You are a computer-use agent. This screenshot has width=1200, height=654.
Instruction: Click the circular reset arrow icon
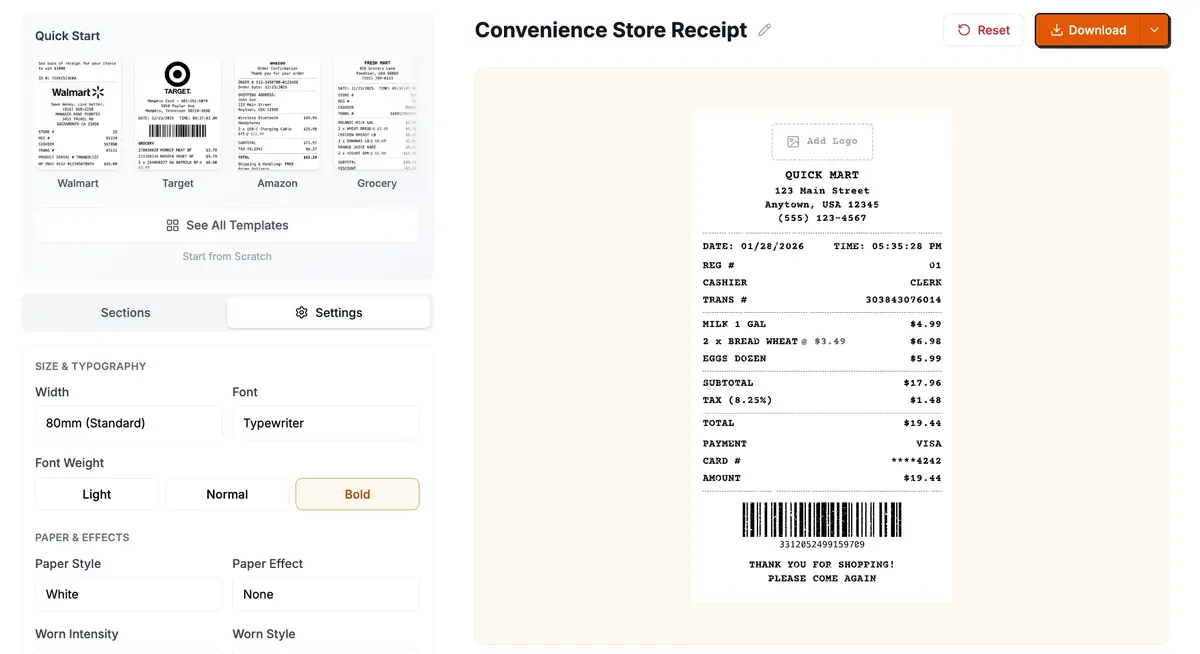963,30
